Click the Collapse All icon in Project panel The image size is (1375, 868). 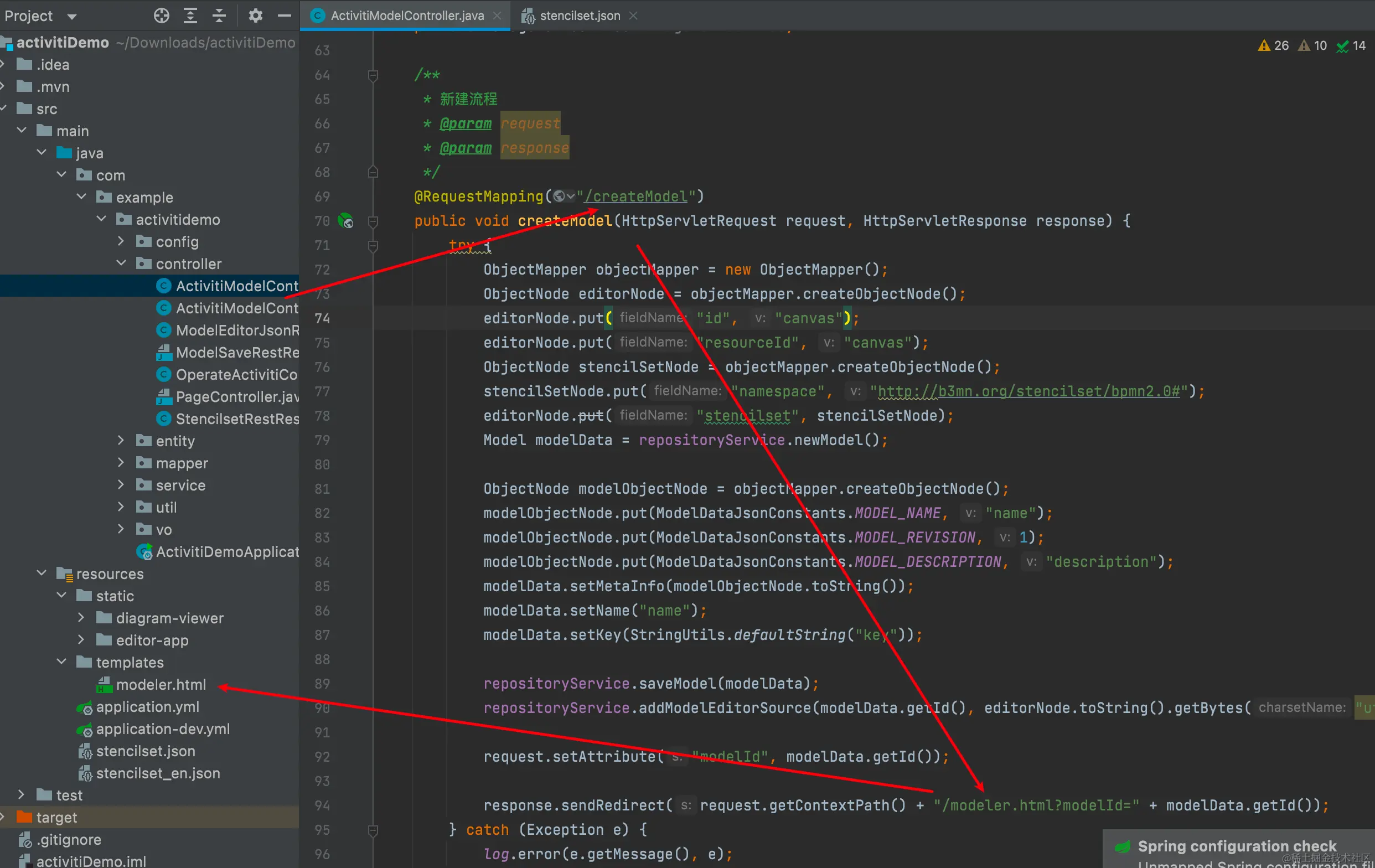[219, 15]
